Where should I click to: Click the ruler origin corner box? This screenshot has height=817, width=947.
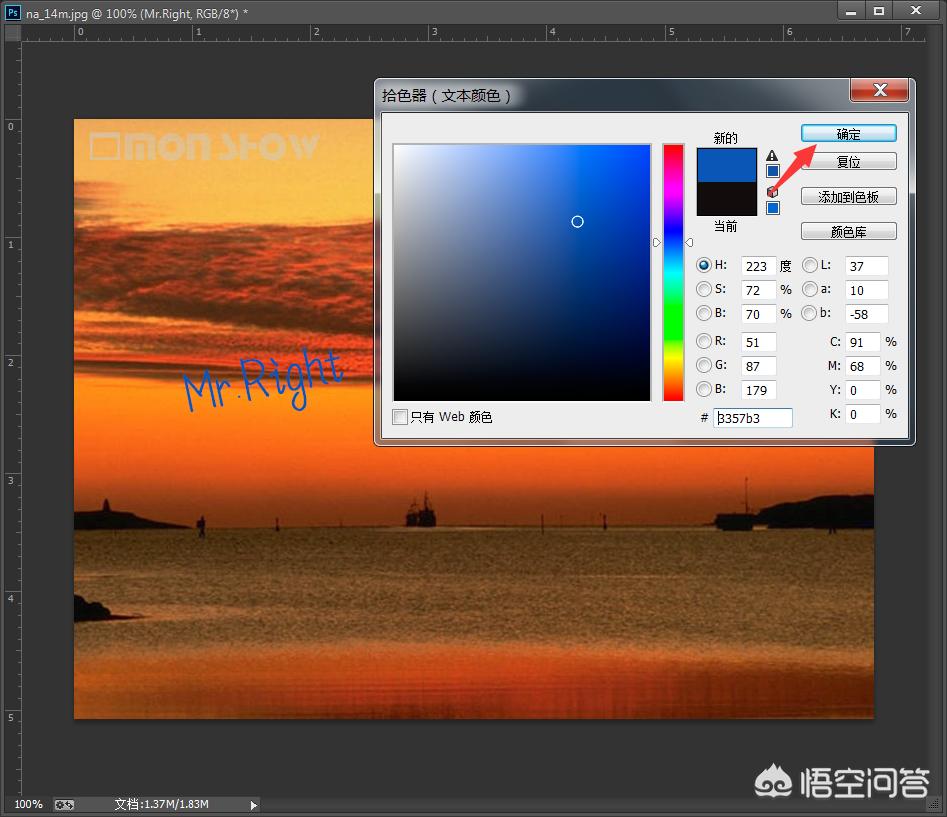point(11,32)
